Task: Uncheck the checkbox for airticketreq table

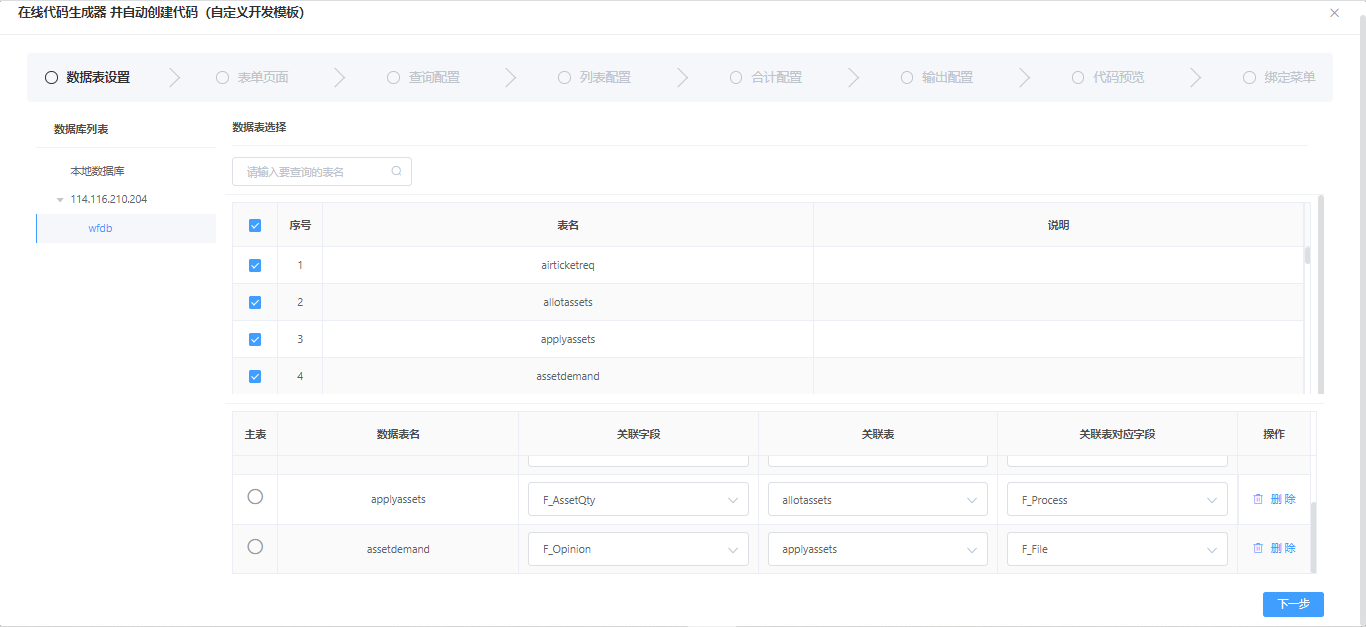Action: pyautogui.click(x=255, y=265)
